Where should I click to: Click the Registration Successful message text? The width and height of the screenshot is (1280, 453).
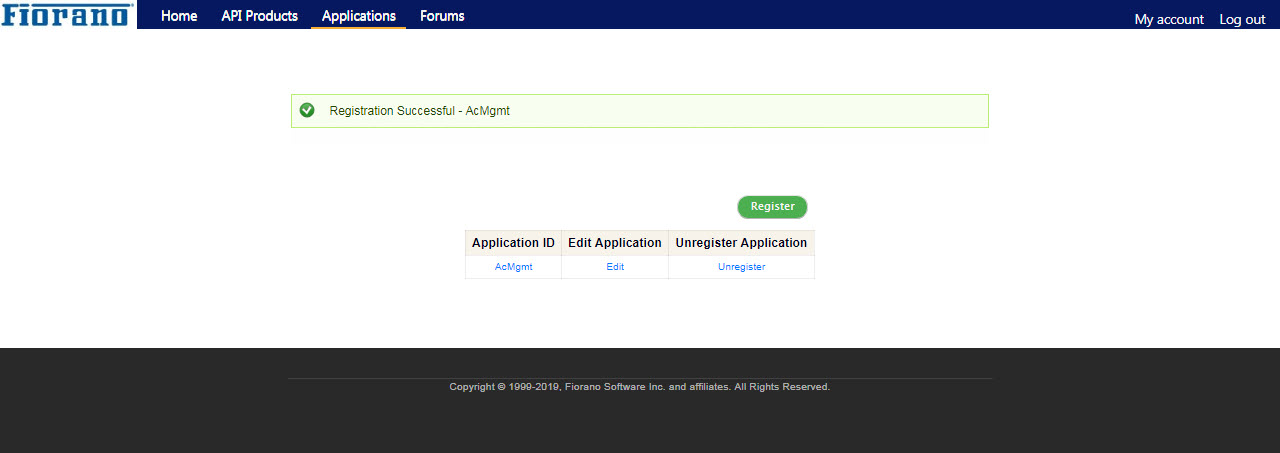(420, 111)
